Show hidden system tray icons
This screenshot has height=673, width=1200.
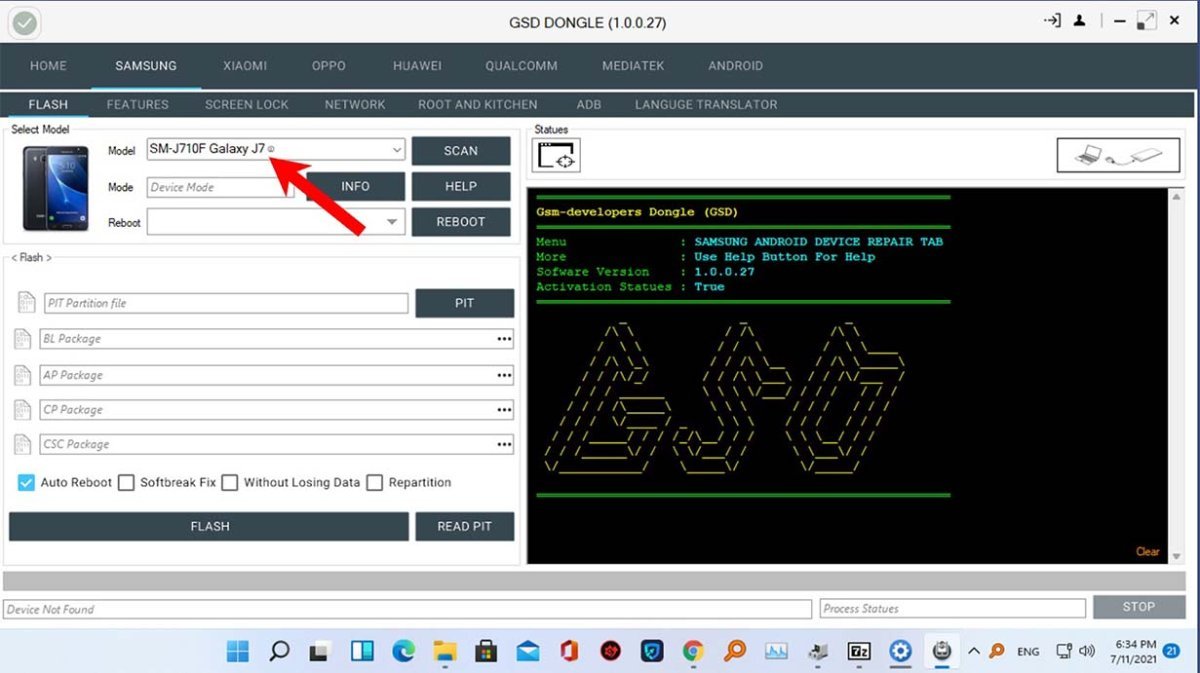[x=974, y=651]
